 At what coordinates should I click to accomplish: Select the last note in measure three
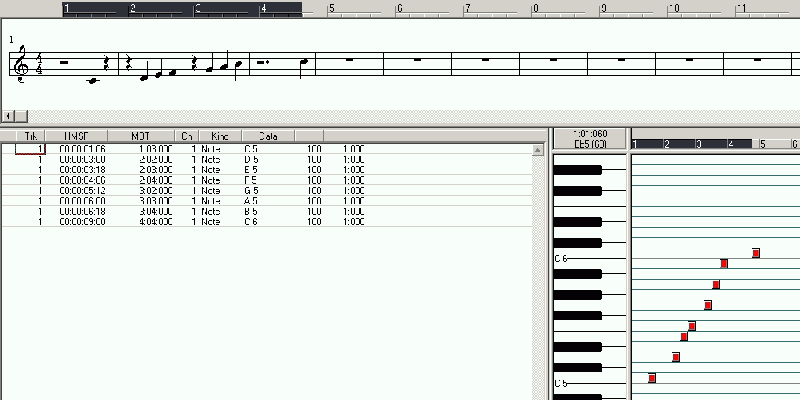[x=305, y=62]
